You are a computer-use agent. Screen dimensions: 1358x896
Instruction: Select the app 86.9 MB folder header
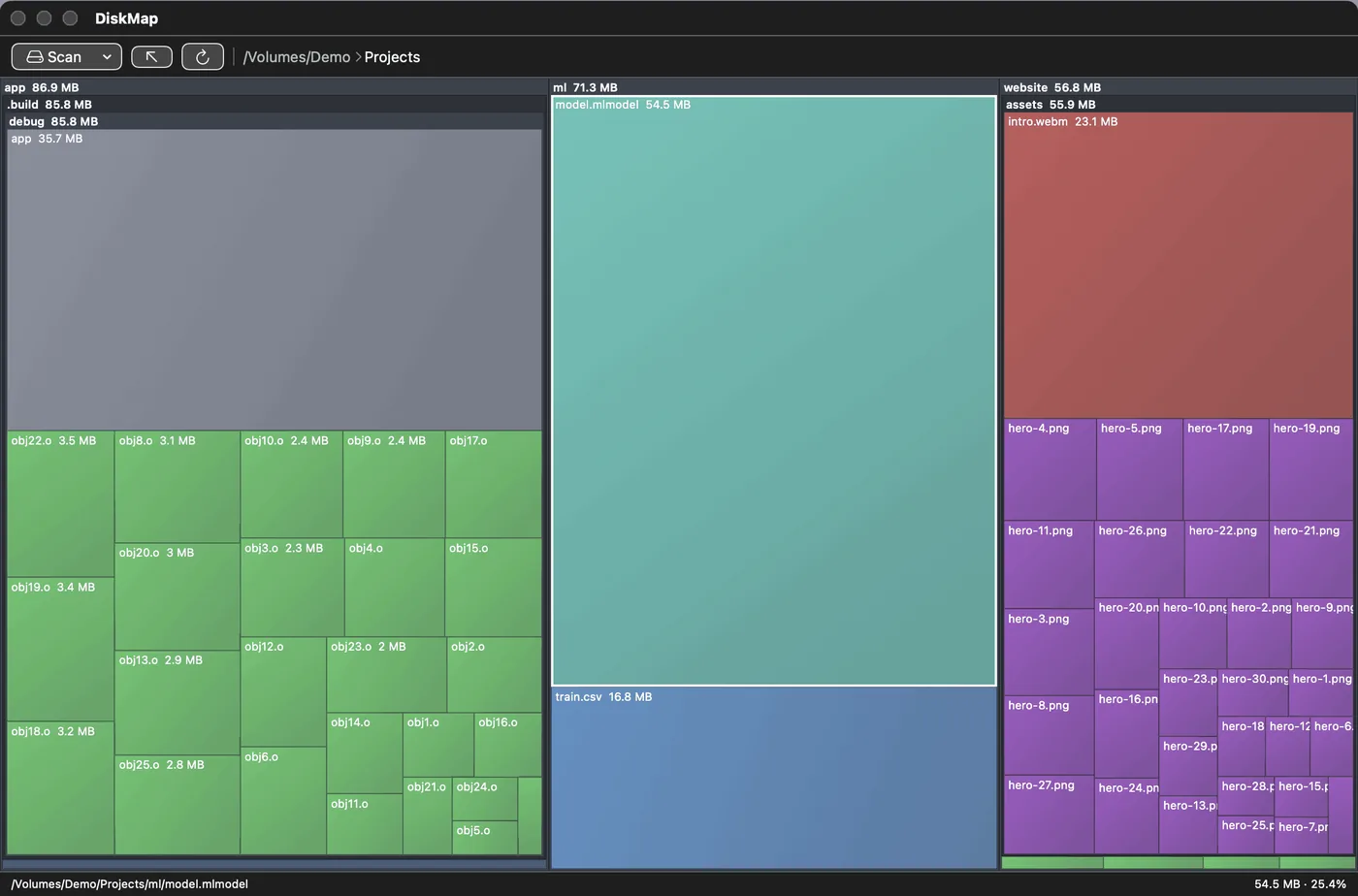click(275, 87)
